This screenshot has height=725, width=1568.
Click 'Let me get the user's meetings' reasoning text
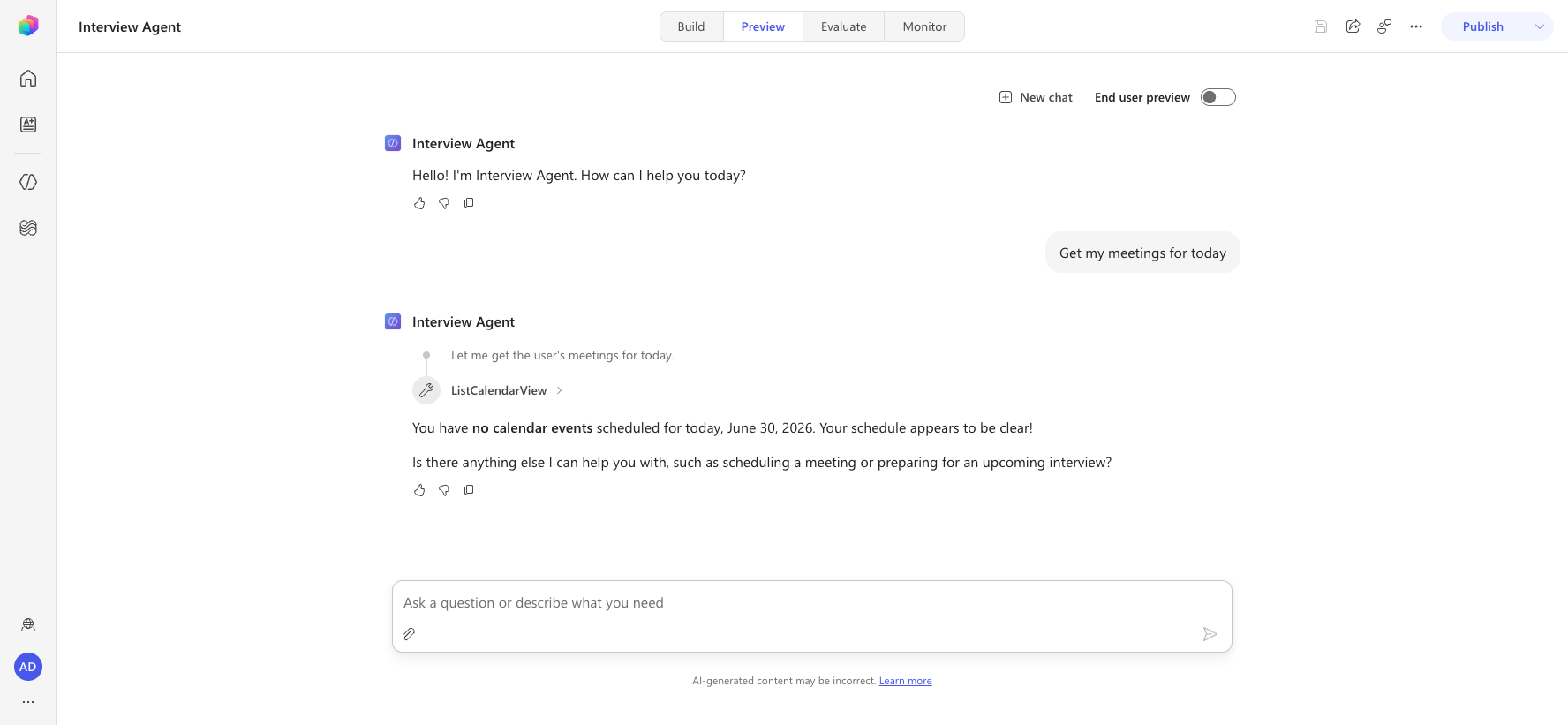coord(562,355)
